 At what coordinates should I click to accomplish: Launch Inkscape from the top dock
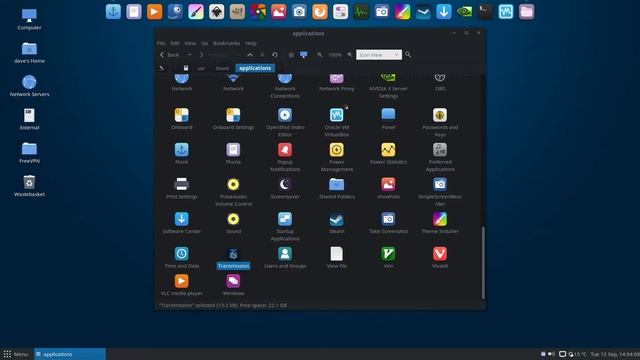[216, 12]
